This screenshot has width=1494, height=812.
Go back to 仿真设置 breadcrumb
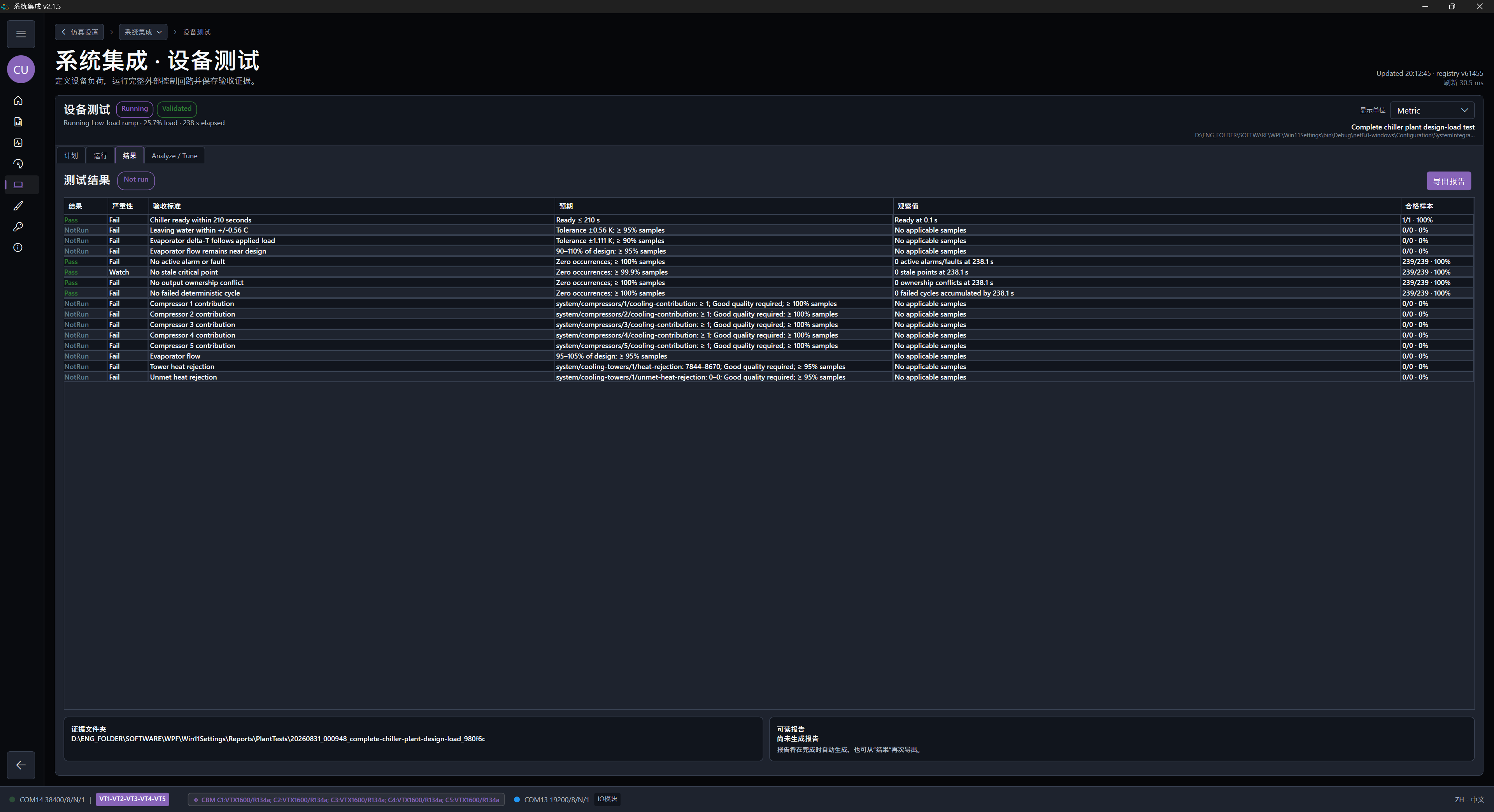point(79,32)
